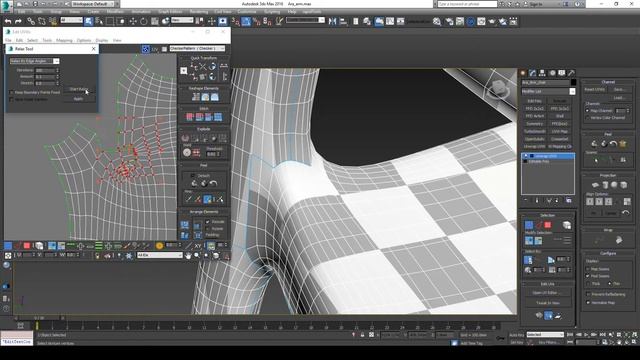The width and height of the screenshot is (640, 360).
Task: Toggle Rescale checkbox in Arrange Elements
Action: pos(207,222)
